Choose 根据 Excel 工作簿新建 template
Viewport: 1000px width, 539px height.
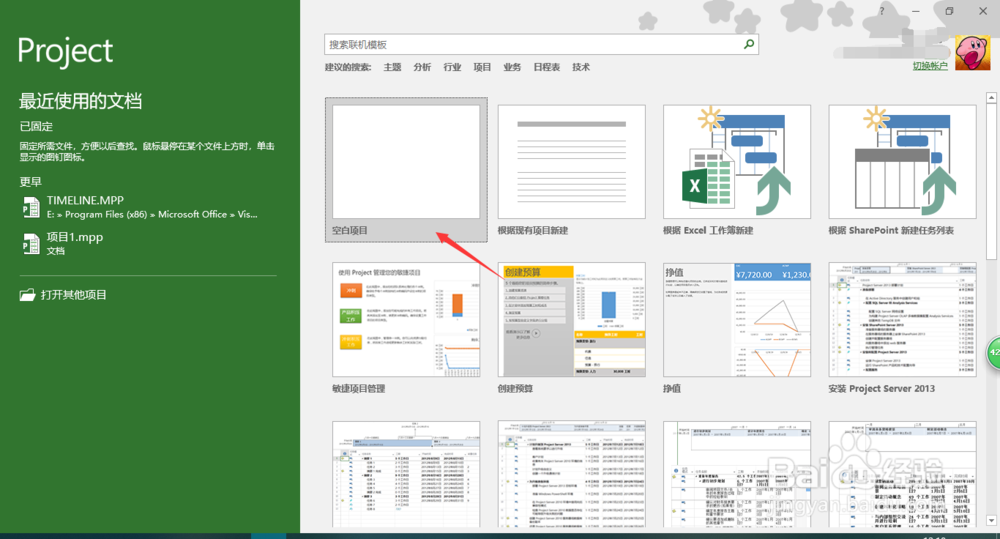pyautogui.click(x=737, y=170)
